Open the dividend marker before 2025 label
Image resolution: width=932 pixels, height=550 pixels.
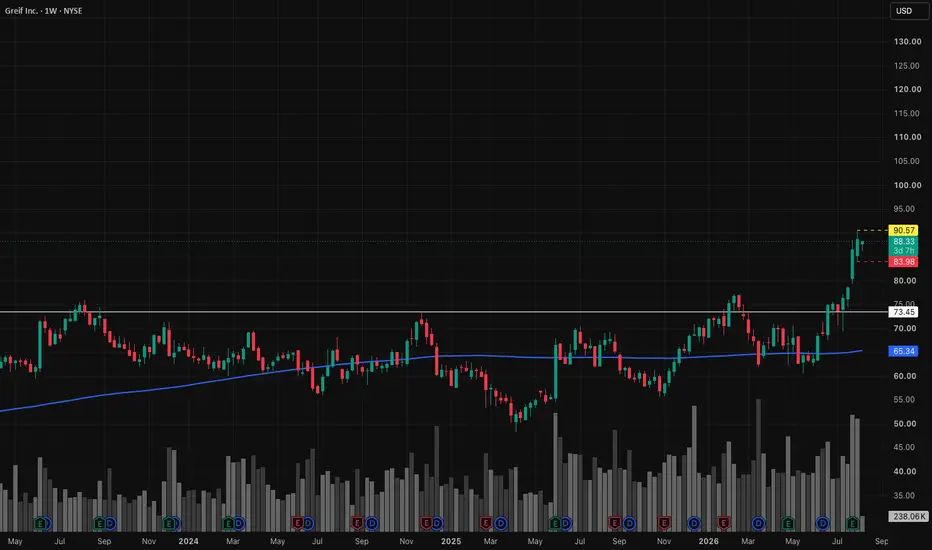tap(437, 523)
